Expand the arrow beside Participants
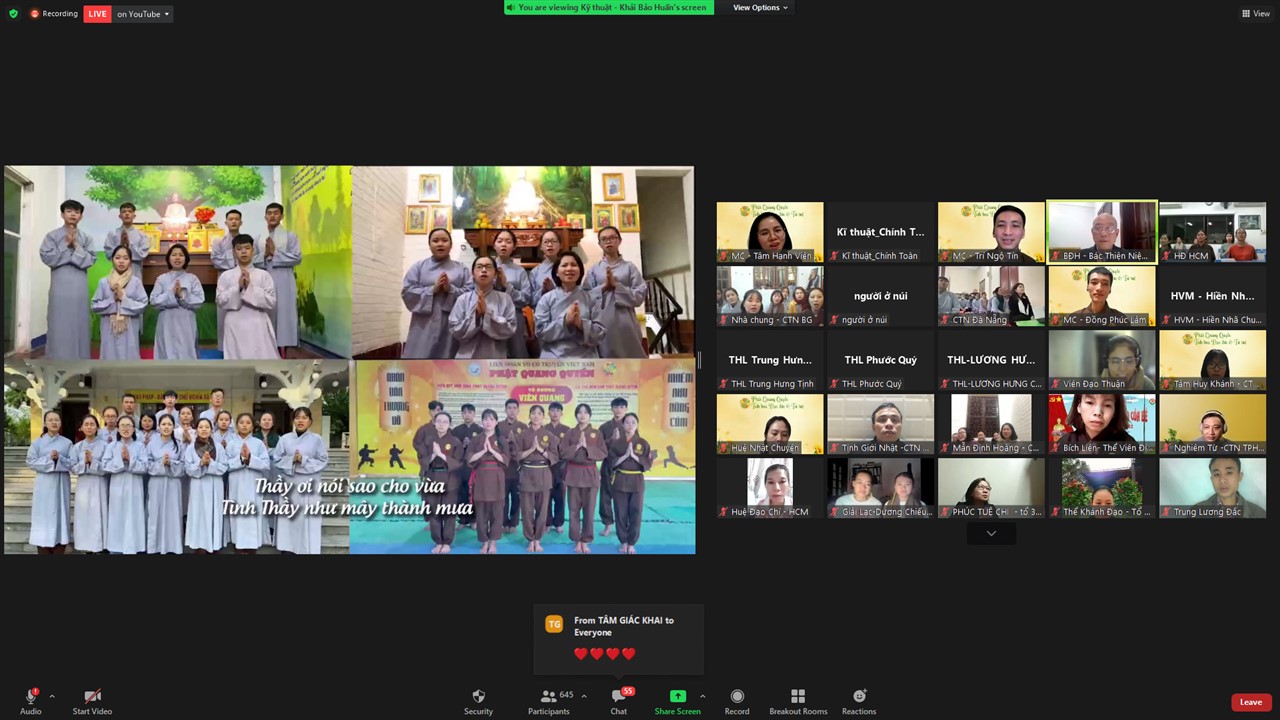1280x720 pixels. 584,696
